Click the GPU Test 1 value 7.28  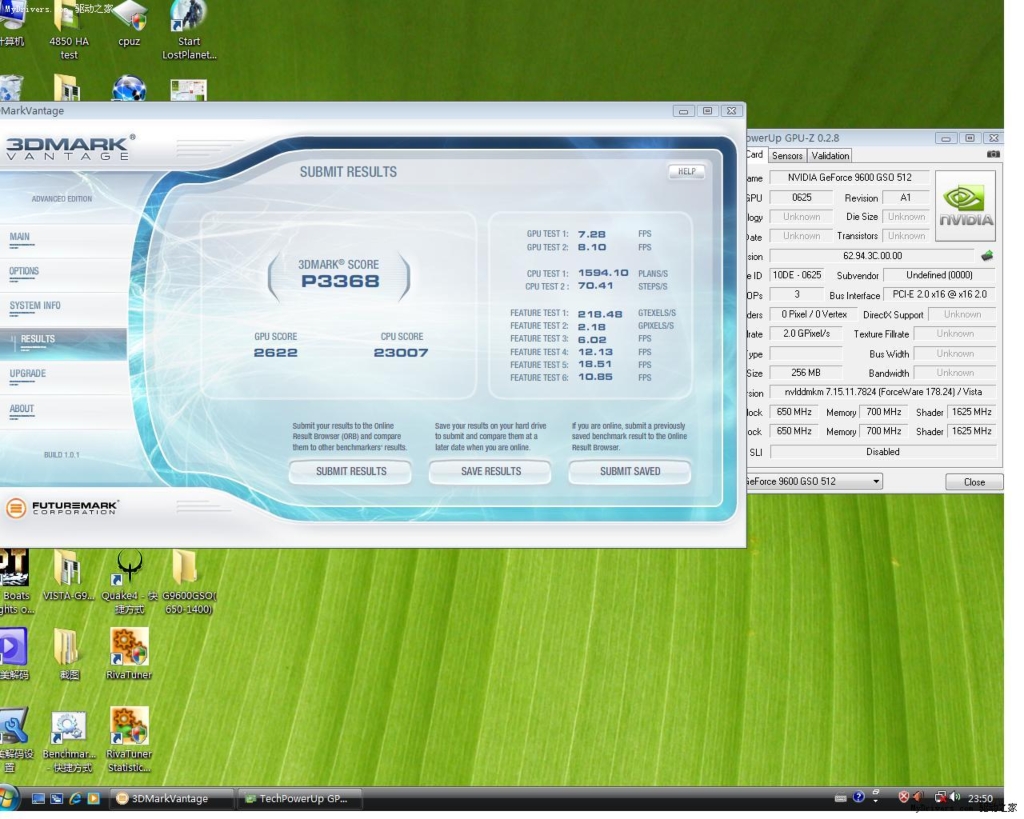pyautogui.click(x=592, y=234)
